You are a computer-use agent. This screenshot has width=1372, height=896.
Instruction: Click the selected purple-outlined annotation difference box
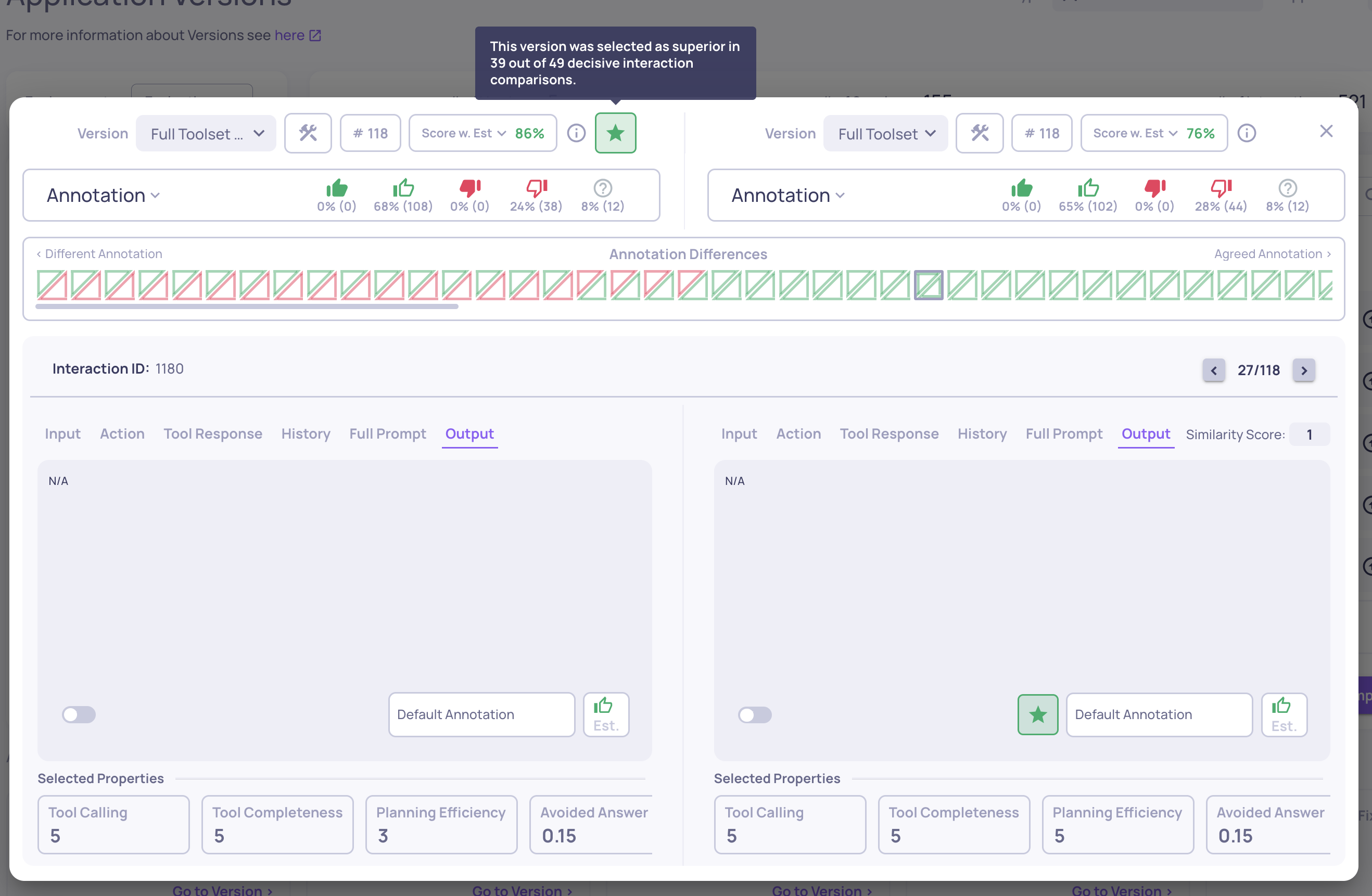[x=928, y=285]
